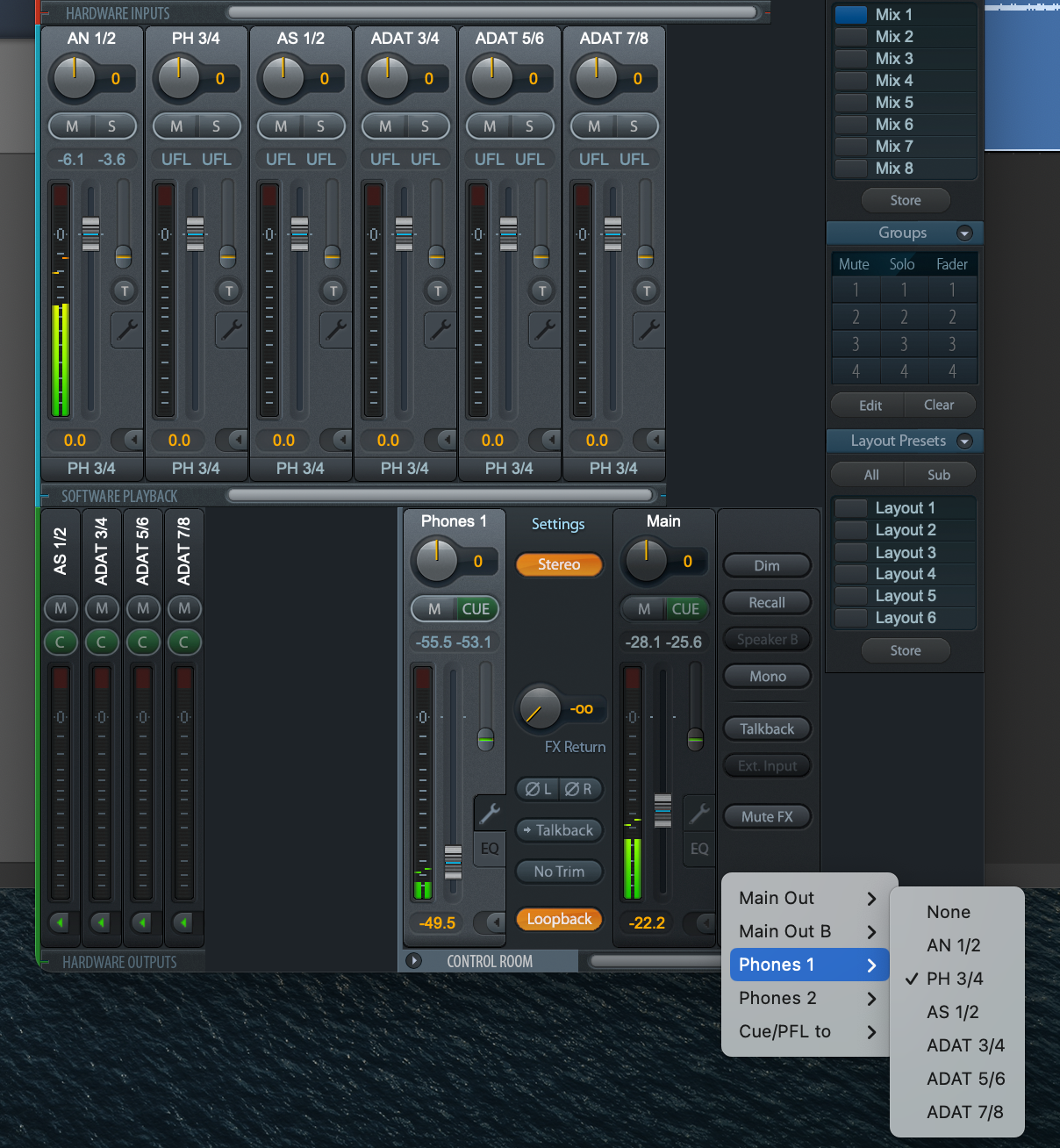Open wrench settings on AN 1/2 channel
This screenshot has width=1060, height=1148.
[x=126, y=330]
